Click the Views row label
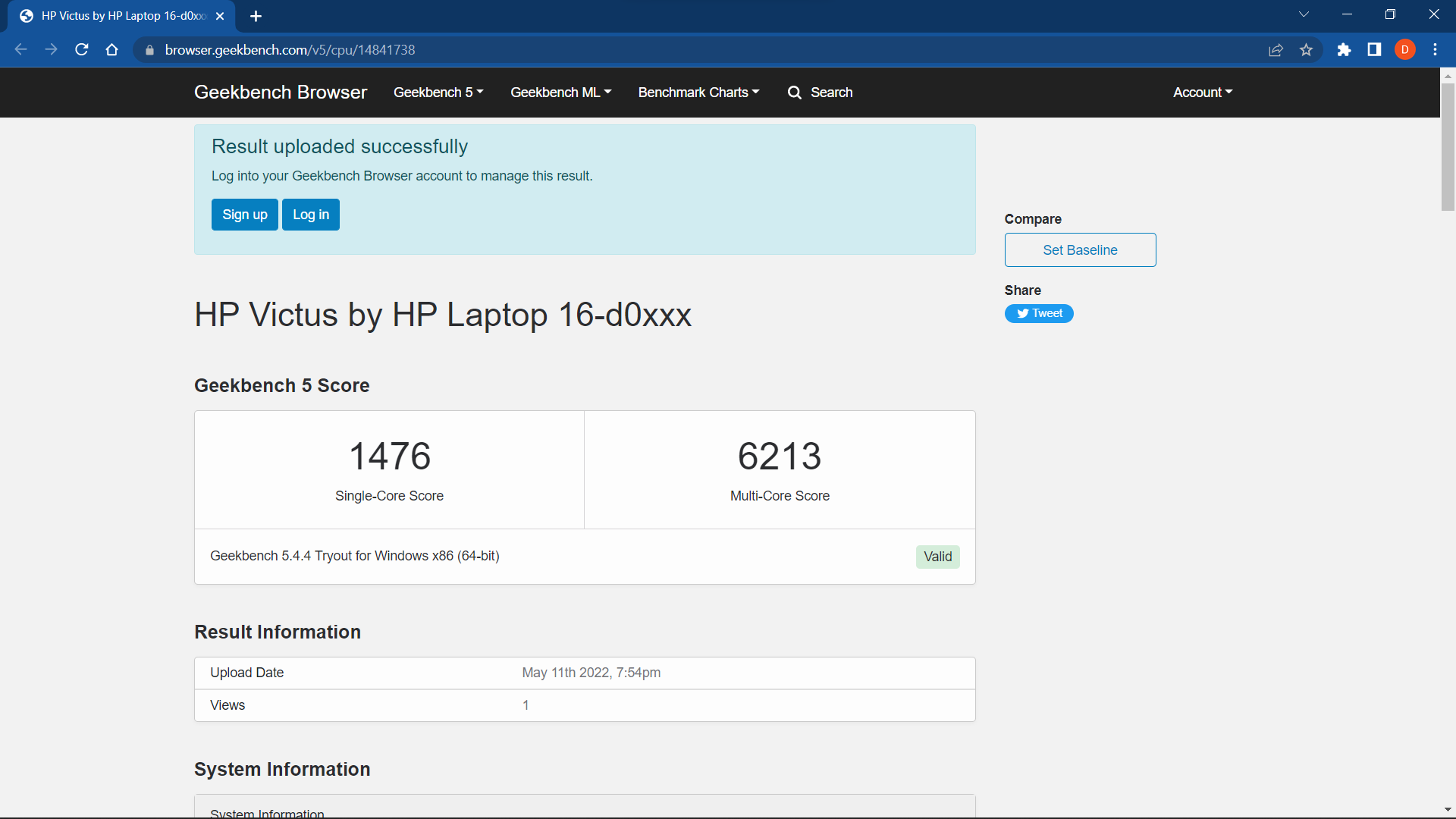This screenshot has height=819, width=1456. [x=227, y=705]
